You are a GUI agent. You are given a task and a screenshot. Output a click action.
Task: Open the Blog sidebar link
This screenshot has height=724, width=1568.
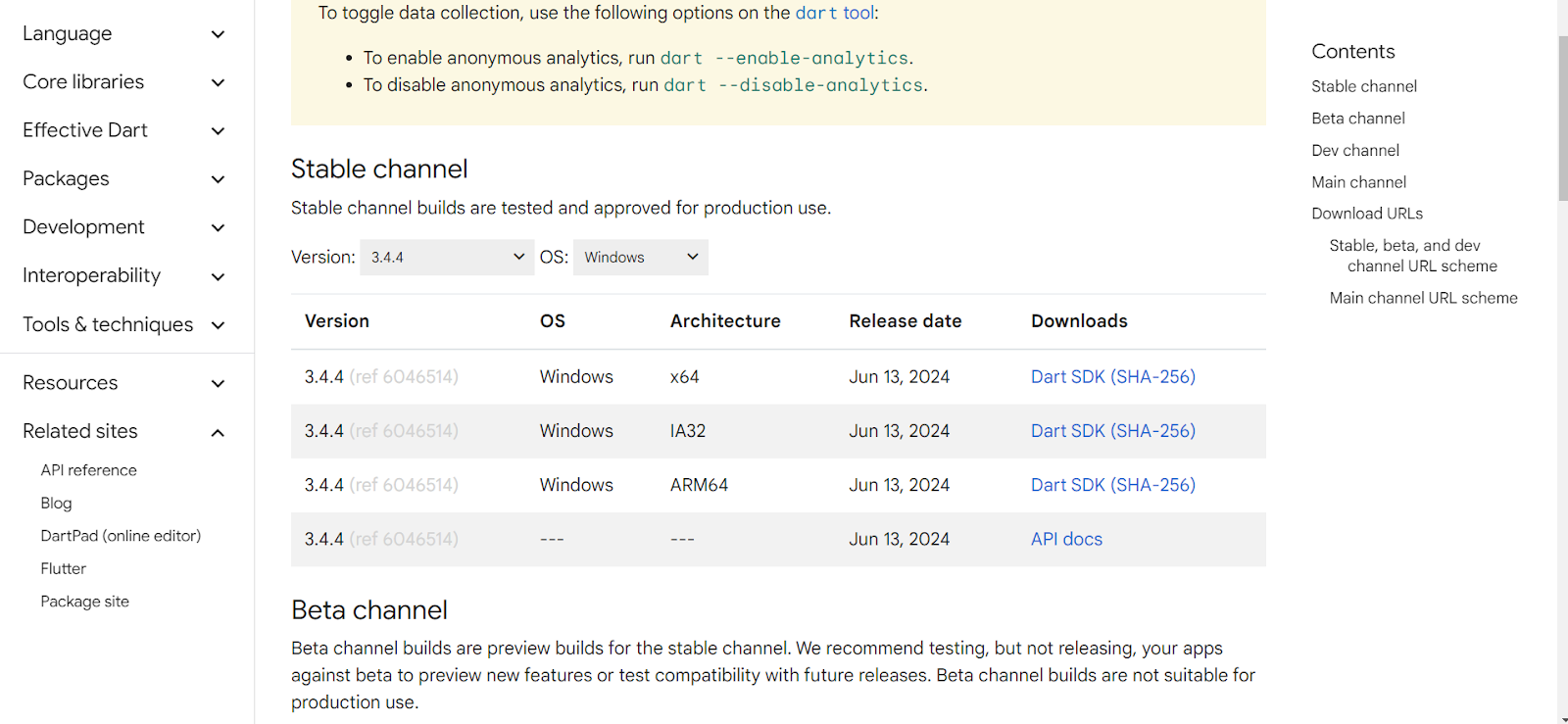(x=57, y=504)
